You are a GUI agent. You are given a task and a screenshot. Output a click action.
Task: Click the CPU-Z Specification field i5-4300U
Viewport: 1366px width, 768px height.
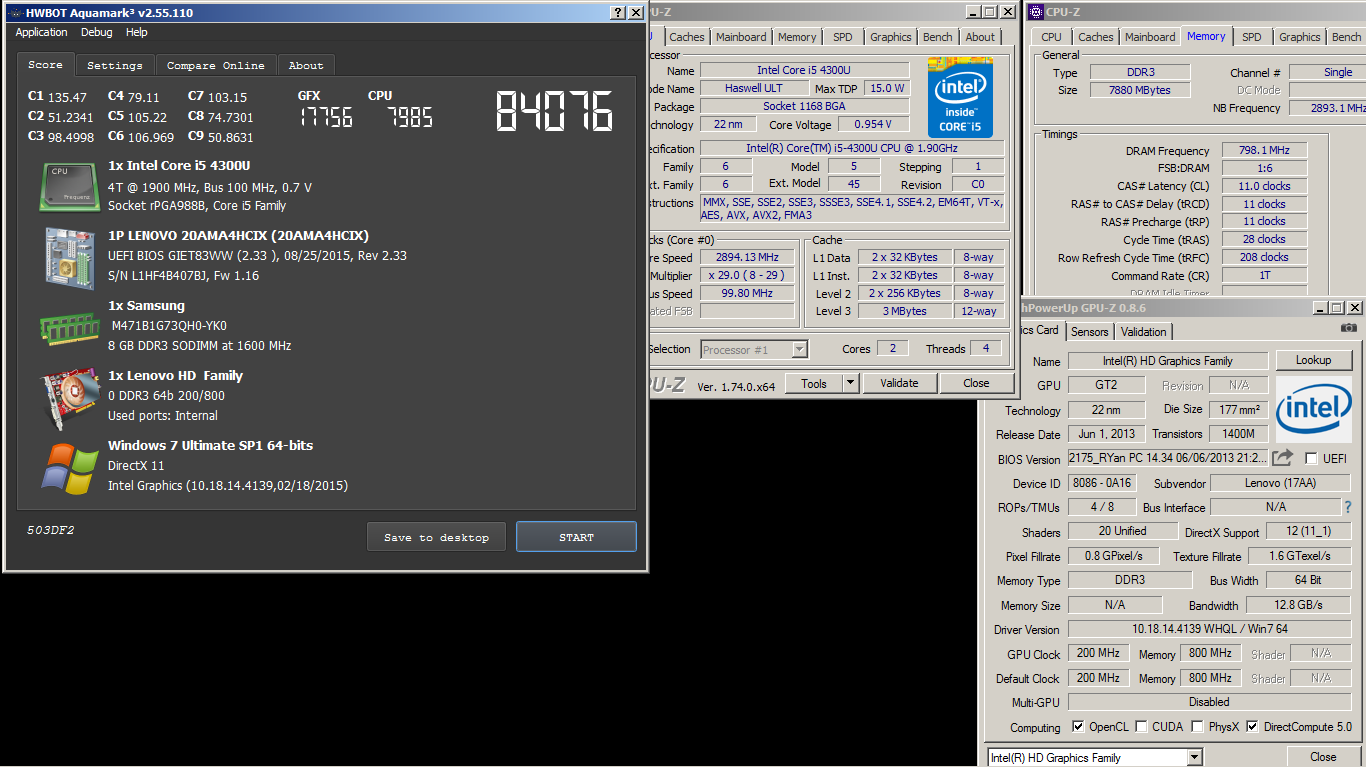[854, 149]
